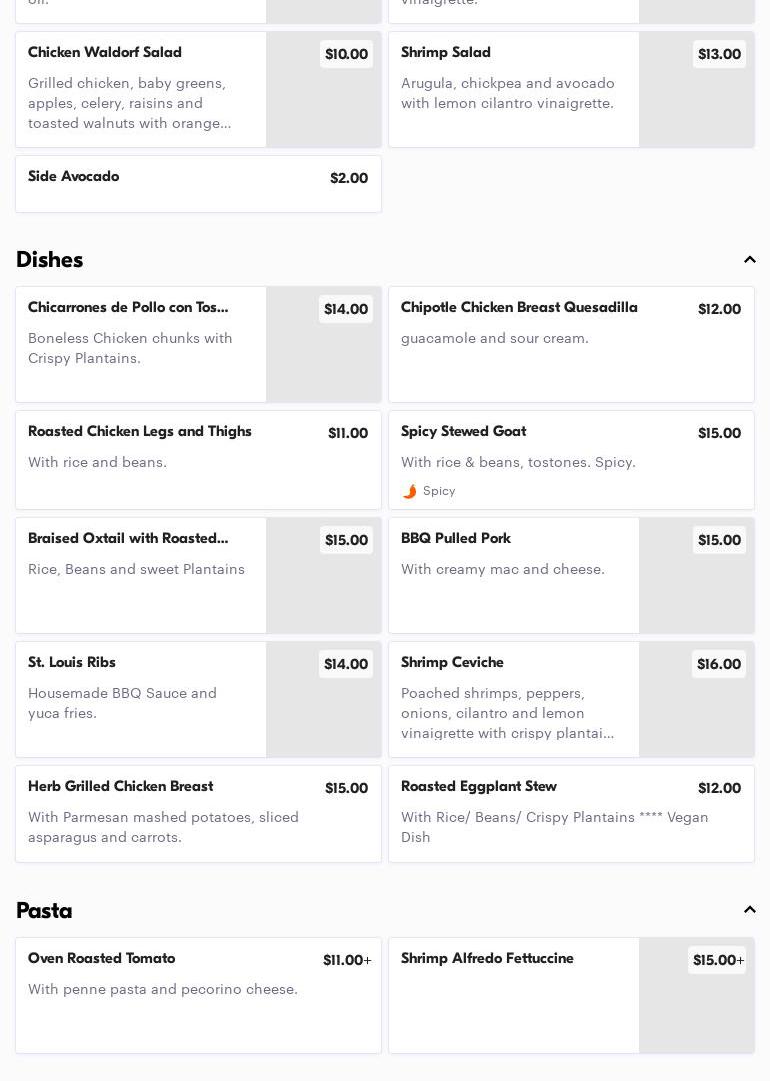Click the Dishes section heading
This screenshot has width=770, height=1081.
tap(50, 260)
